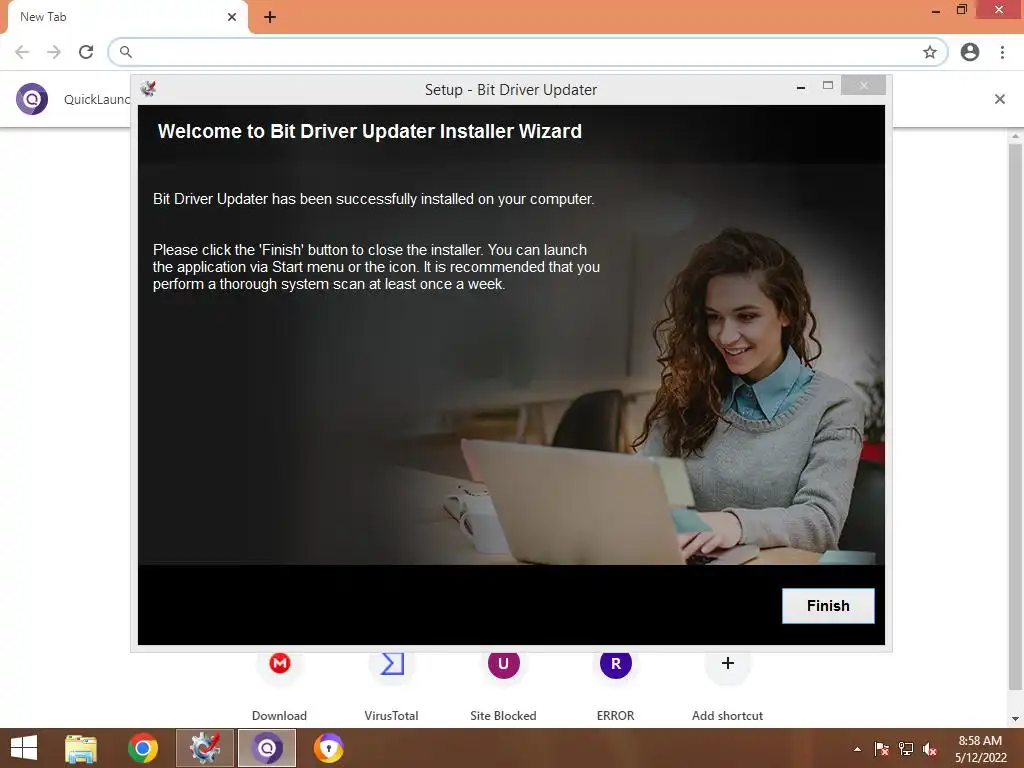Open the Windows Start menu
Viewport: 1024px width, 768px height.
pos(24,748)
